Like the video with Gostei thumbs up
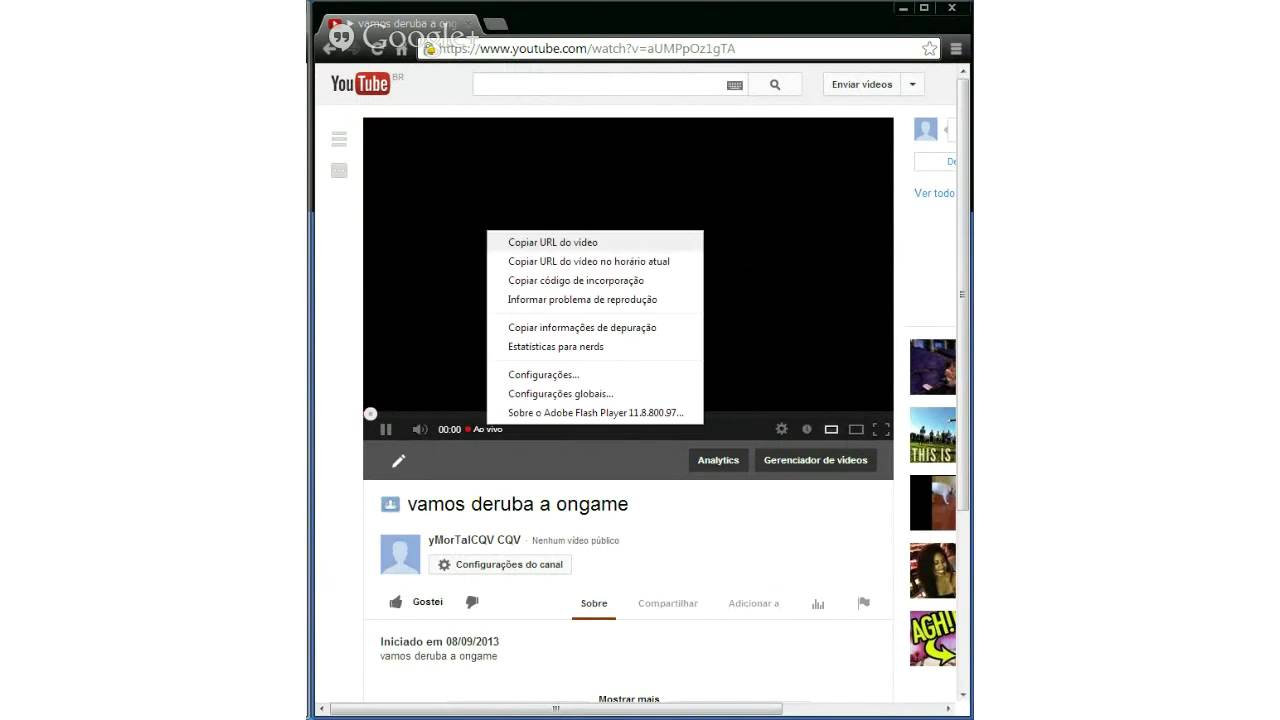1280x720 pixels. click(416, 602)
